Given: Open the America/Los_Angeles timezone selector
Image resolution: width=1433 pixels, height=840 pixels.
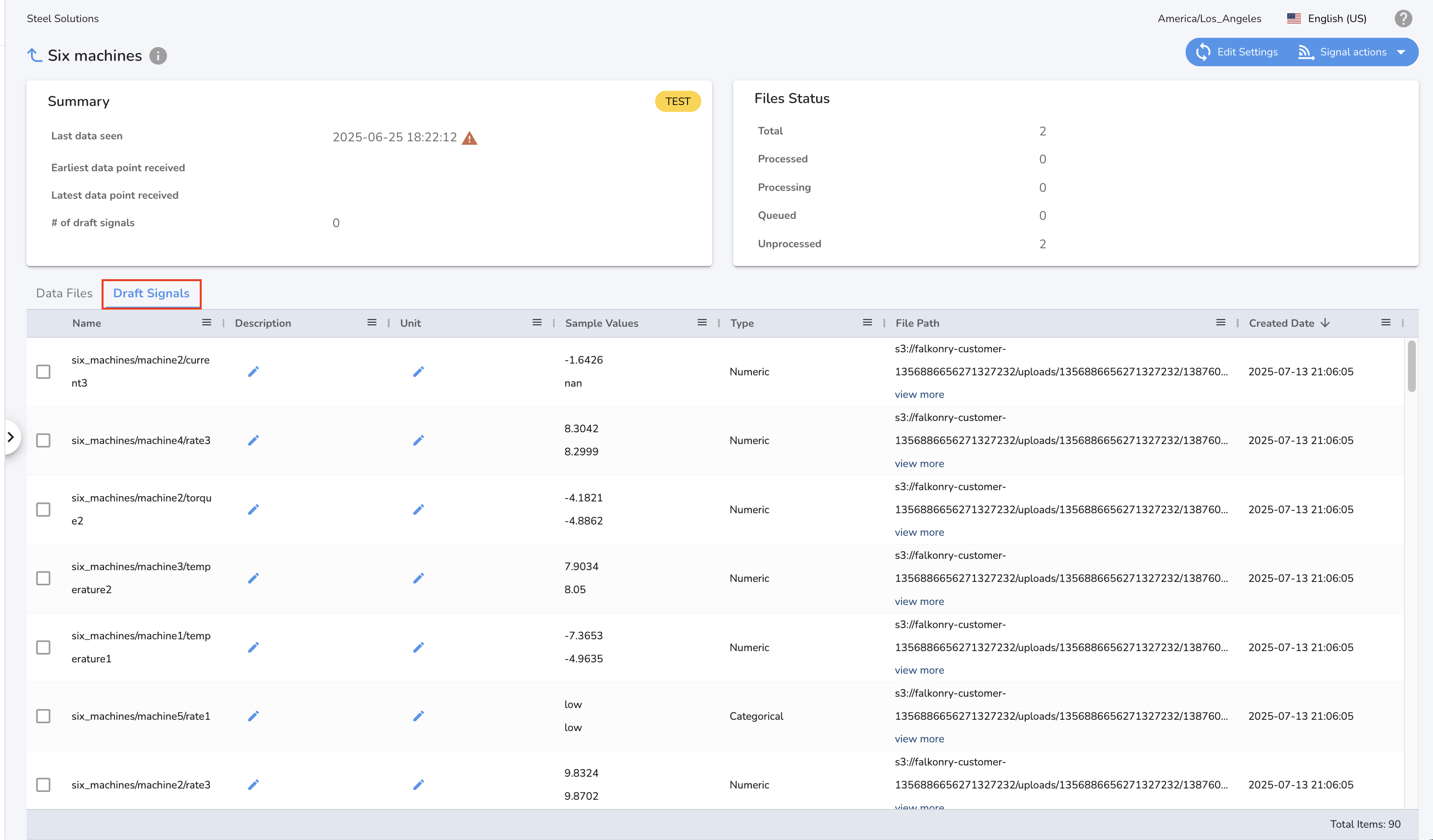Looking at the screenshot, I should [x=1209, y=18].
